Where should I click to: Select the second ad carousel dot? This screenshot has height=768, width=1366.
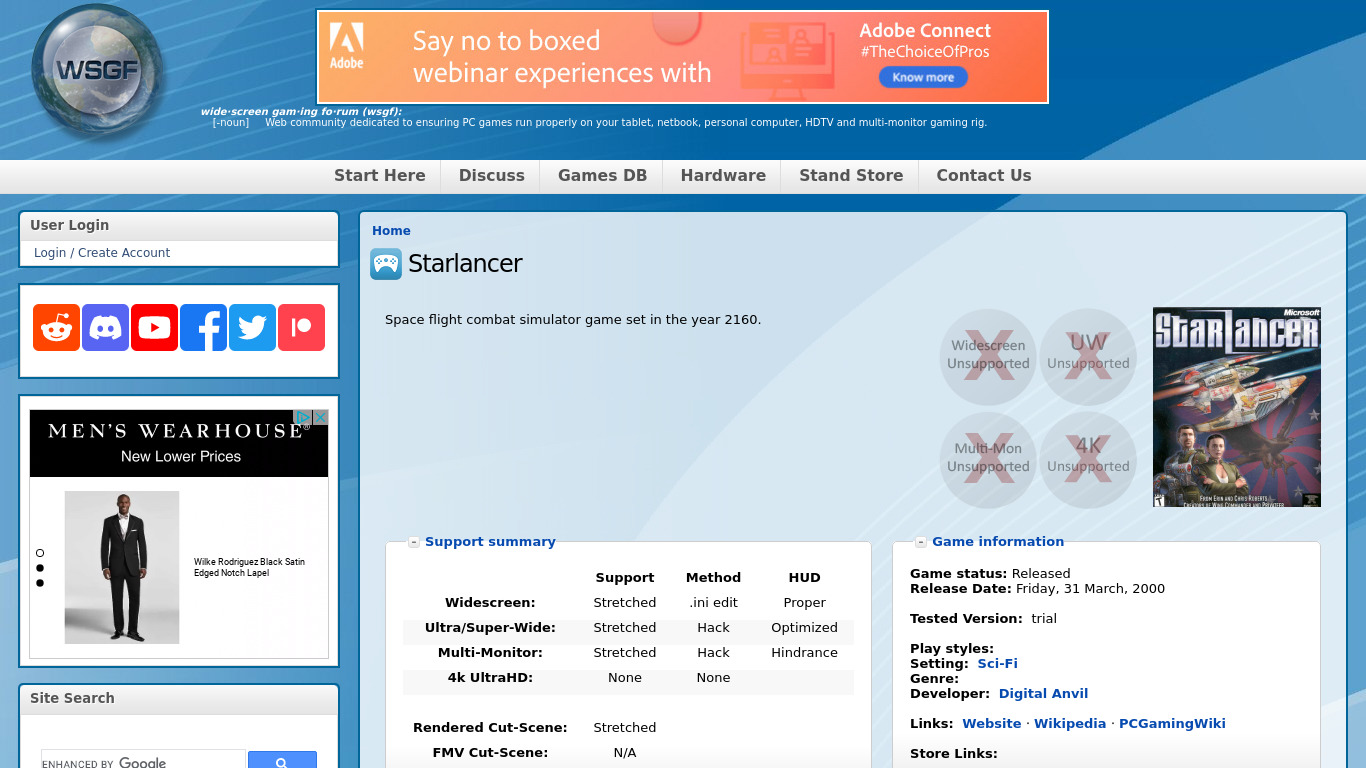pos(40,568)
